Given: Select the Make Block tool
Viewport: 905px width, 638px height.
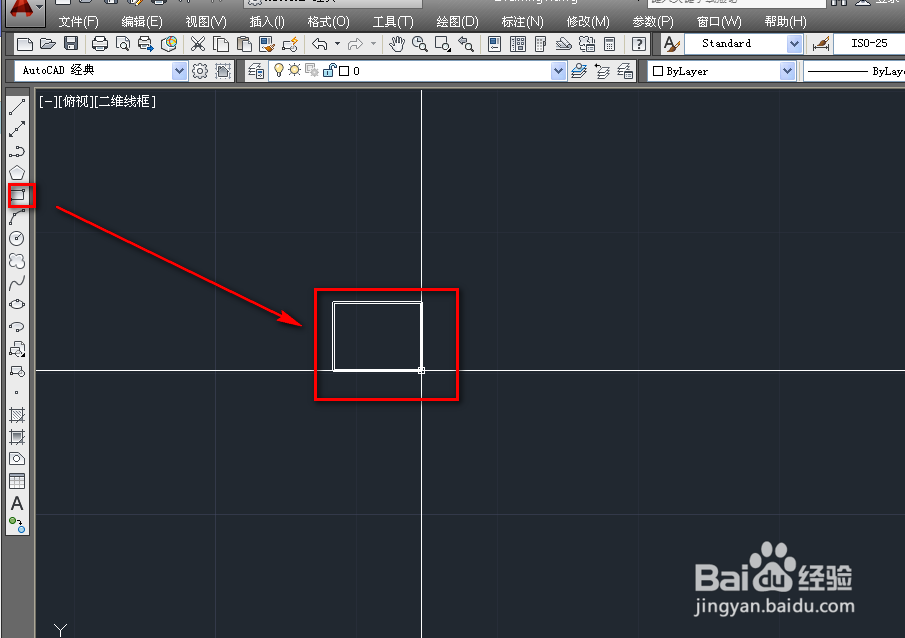Looking at the screenshot, I should pos(17,371).
